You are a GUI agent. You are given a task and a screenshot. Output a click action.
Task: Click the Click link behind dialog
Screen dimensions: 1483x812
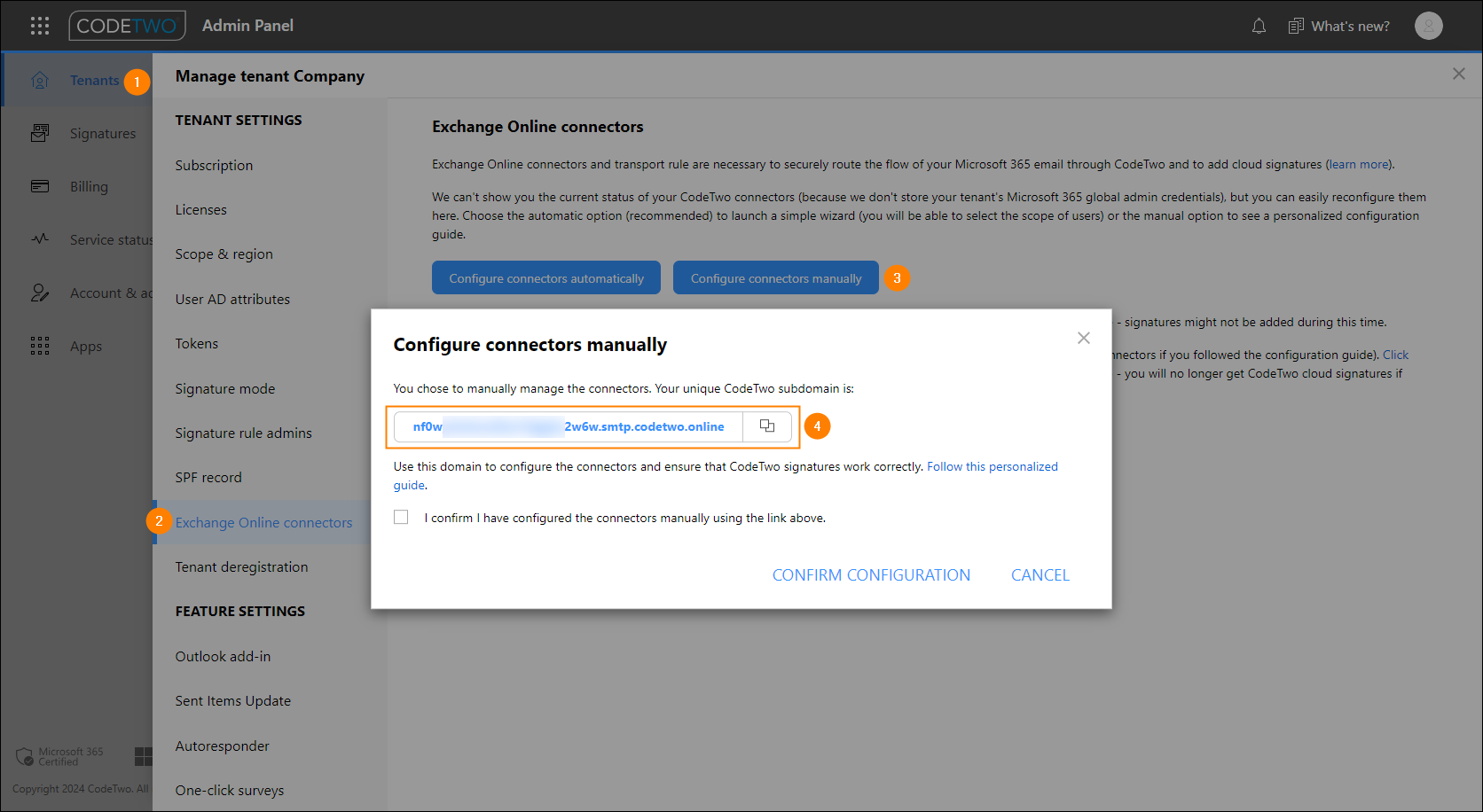click(x=1395, y=355)
